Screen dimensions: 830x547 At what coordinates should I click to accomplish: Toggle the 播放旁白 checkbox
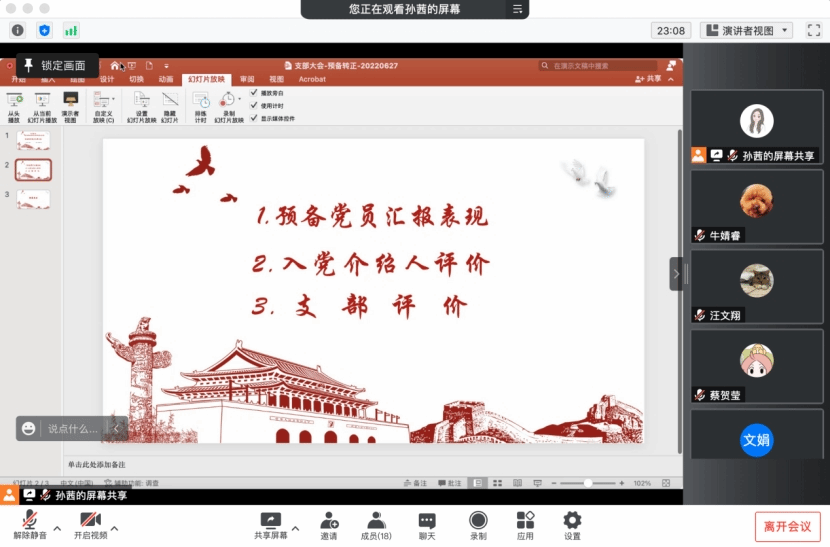click(x=254, y=92)
